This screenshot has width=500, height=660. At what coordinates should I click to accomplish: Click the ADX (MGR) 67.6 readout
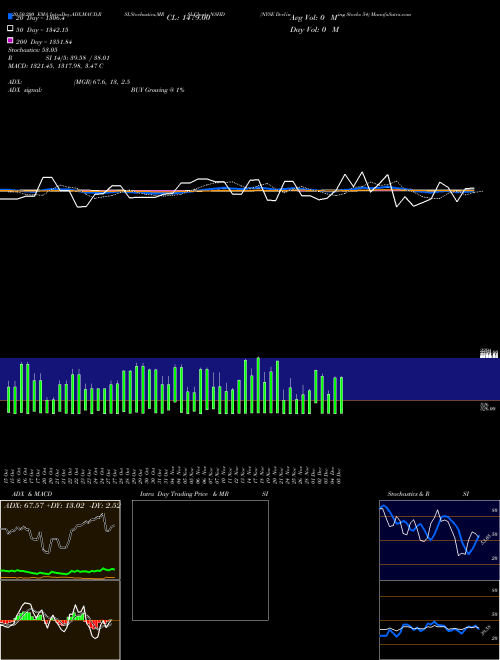[x=69, y=82]
